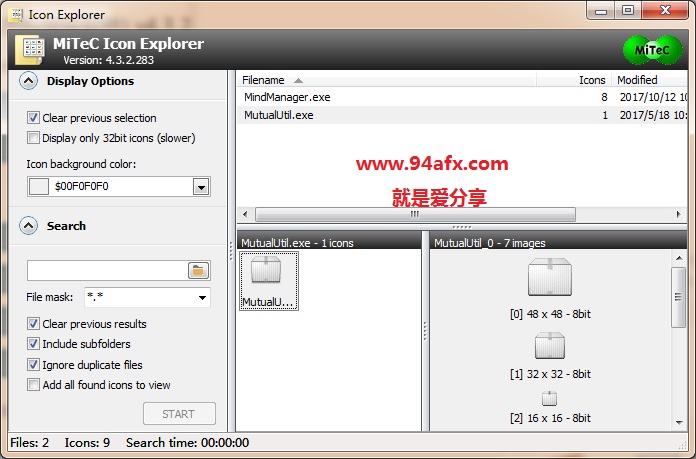Click the Search time status bar entry
The width and height of the screenshot is (696, 459).
pyautogui.click(x=187, y=443)
